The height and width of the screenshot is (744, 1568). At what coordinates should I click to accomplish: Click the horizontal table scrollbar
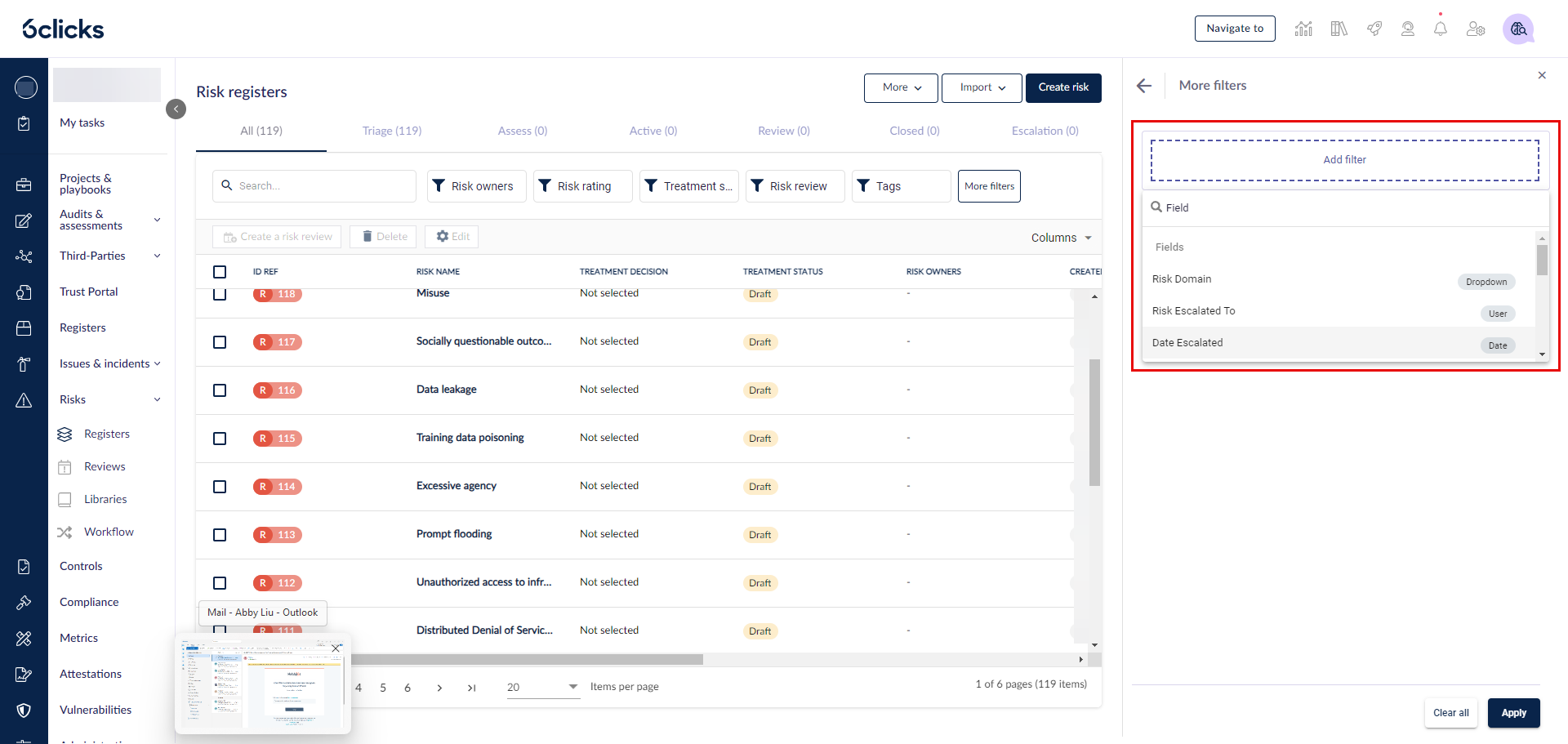(523, 659)
